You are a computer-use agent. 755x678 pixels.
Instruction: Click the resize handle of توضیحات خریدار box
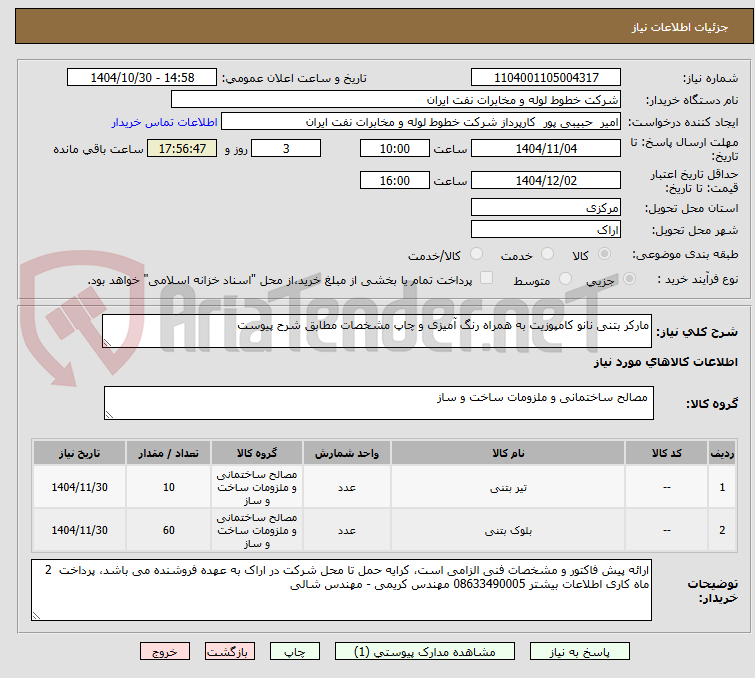click(37, 615)
